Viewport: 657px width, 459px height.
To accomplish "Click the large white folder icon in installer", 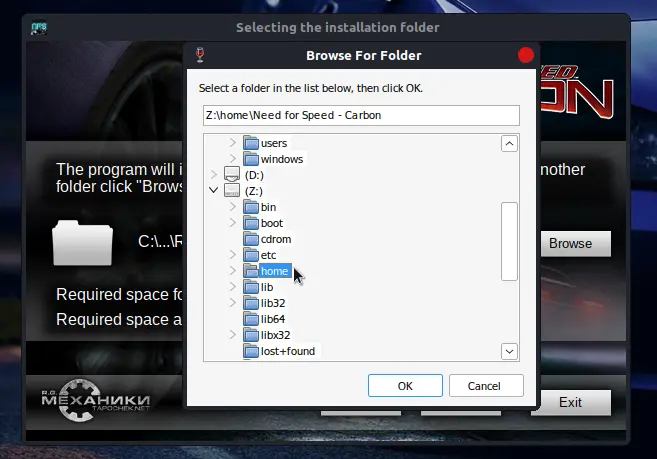I will pyautogui.click(x=83, y=243).
